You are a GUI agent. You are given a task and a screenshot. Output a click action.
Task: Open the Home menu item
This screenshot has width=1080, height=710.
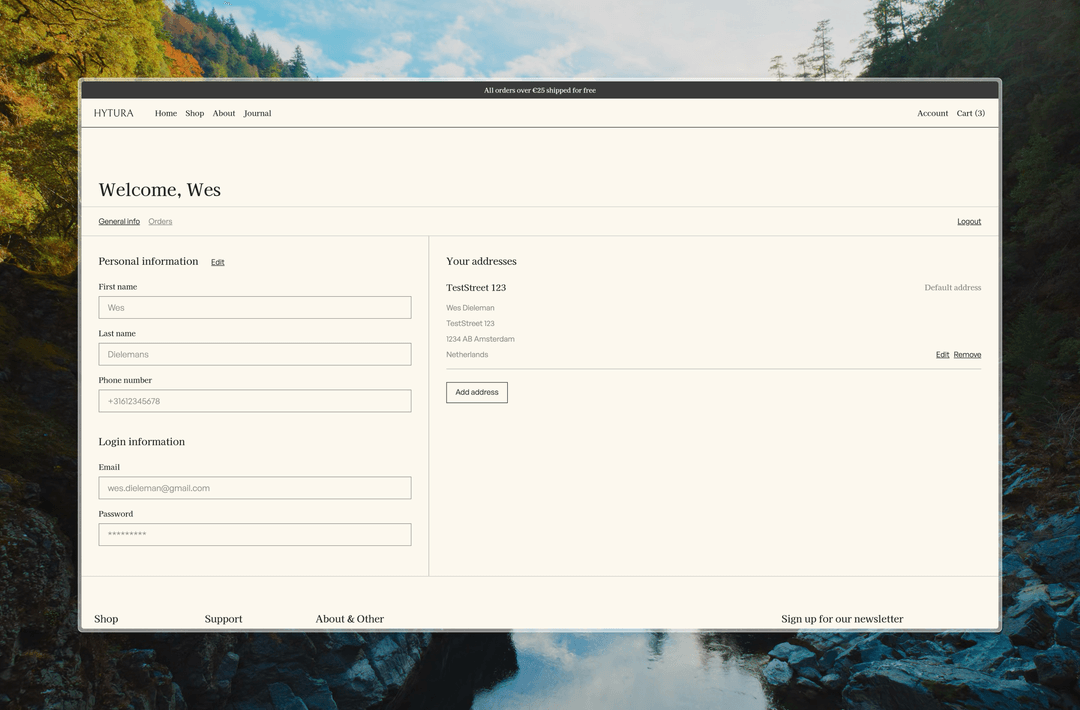(166, 113)
